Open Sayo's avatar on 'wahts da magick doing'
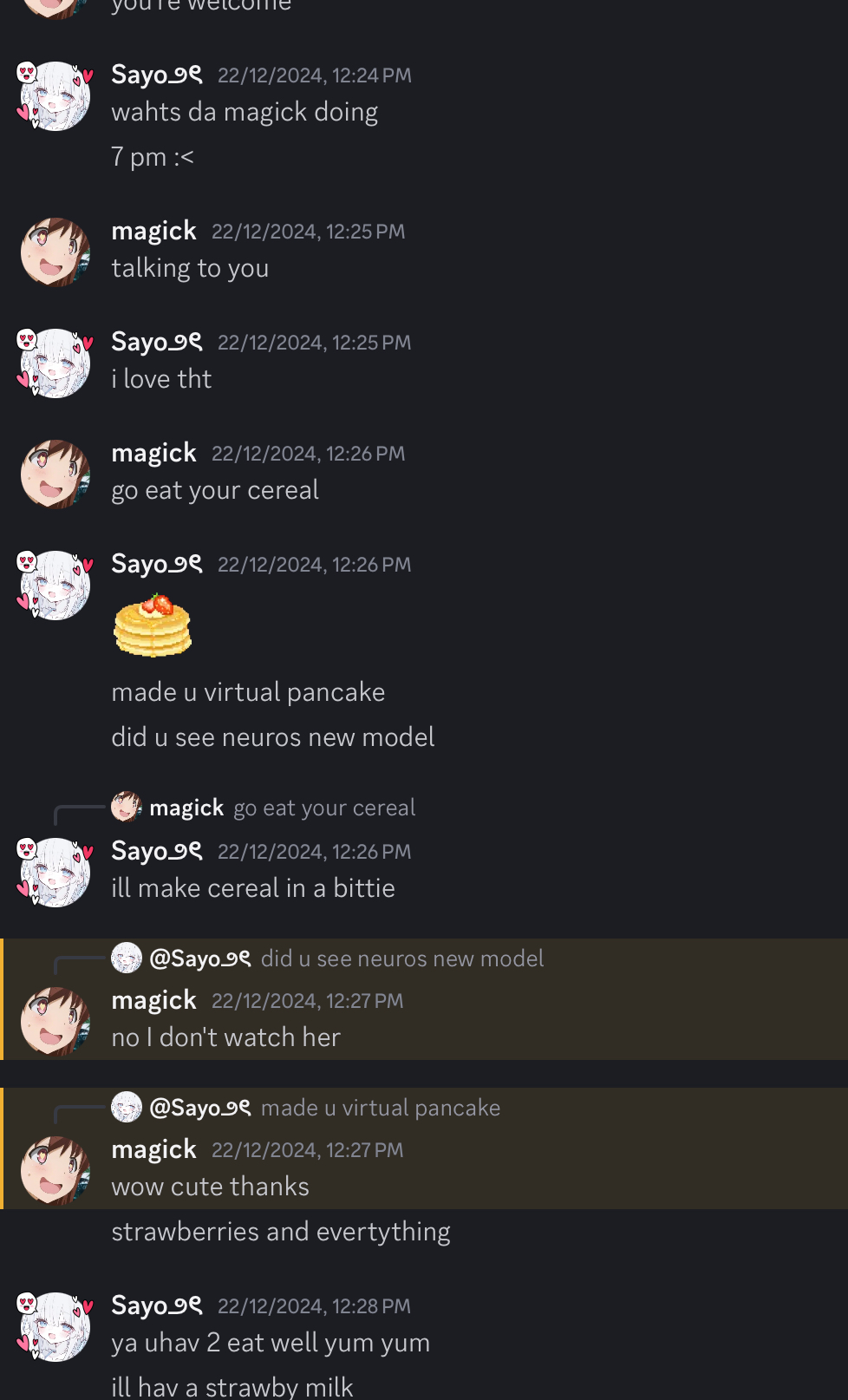Viewport: 848px width, 1400px height. click(x=55, y=95)
